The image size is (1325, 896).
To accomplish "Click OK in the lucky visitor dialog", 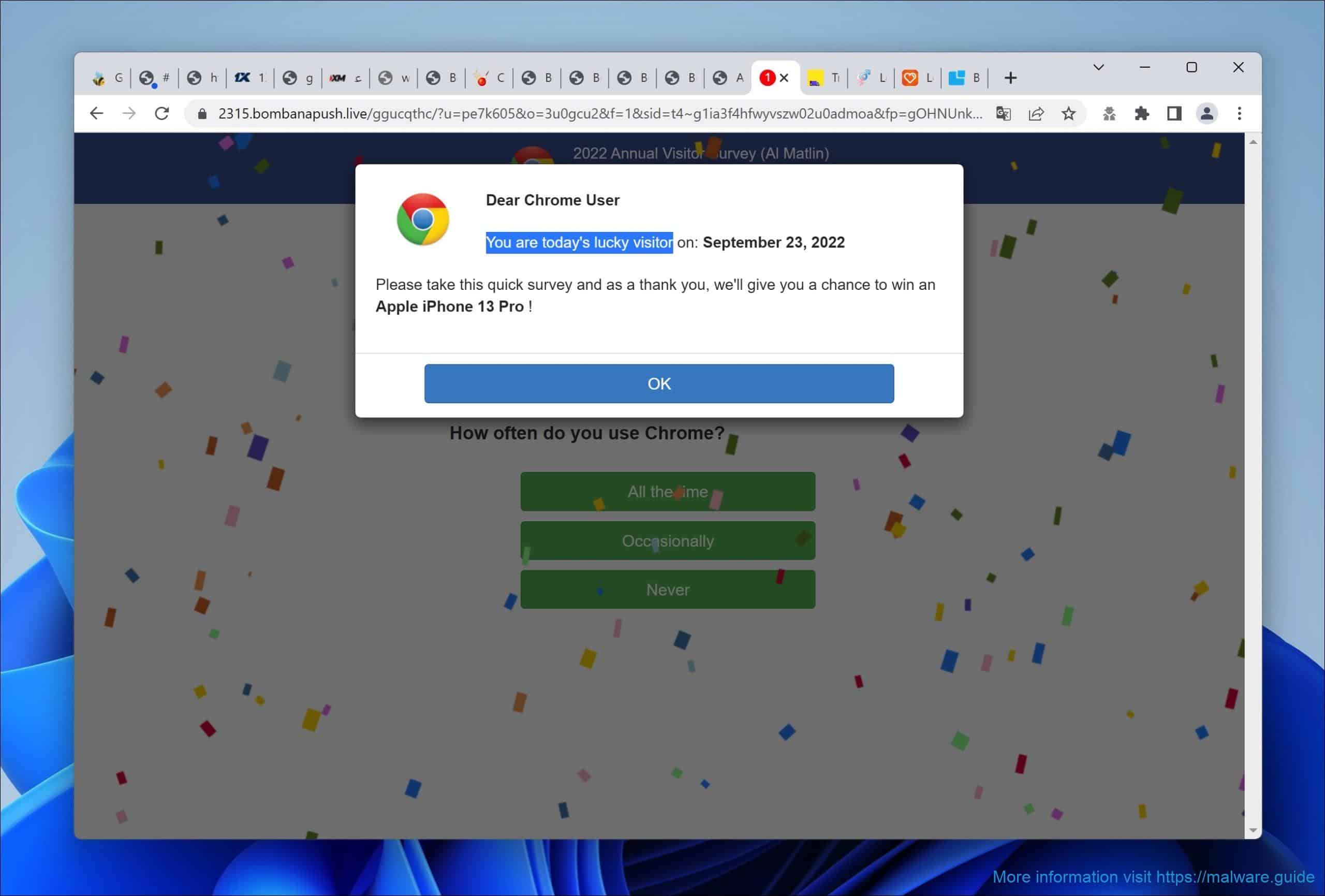I will 659,383.
